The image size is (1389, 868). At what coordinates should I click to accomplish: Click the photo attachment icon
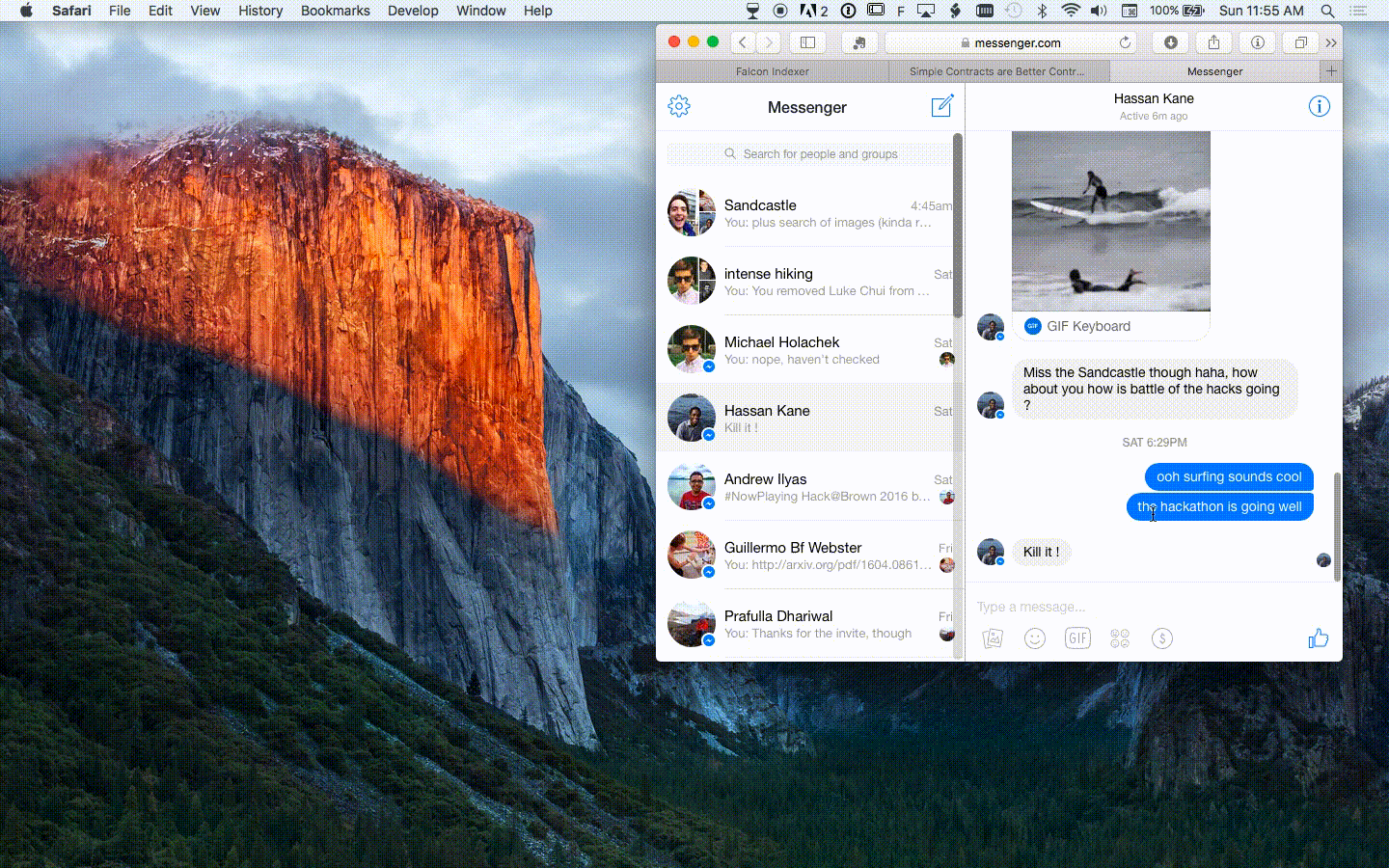click(993, 638)
